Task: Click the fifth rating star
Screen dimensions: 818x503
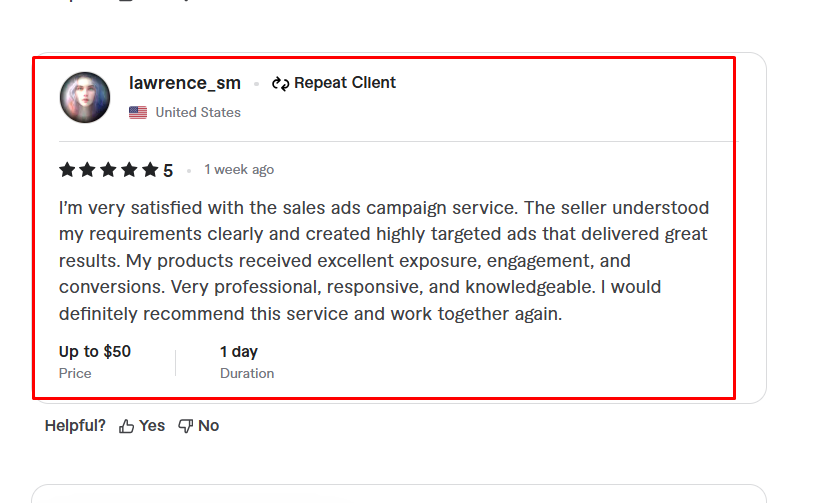Action: (150, 170)
